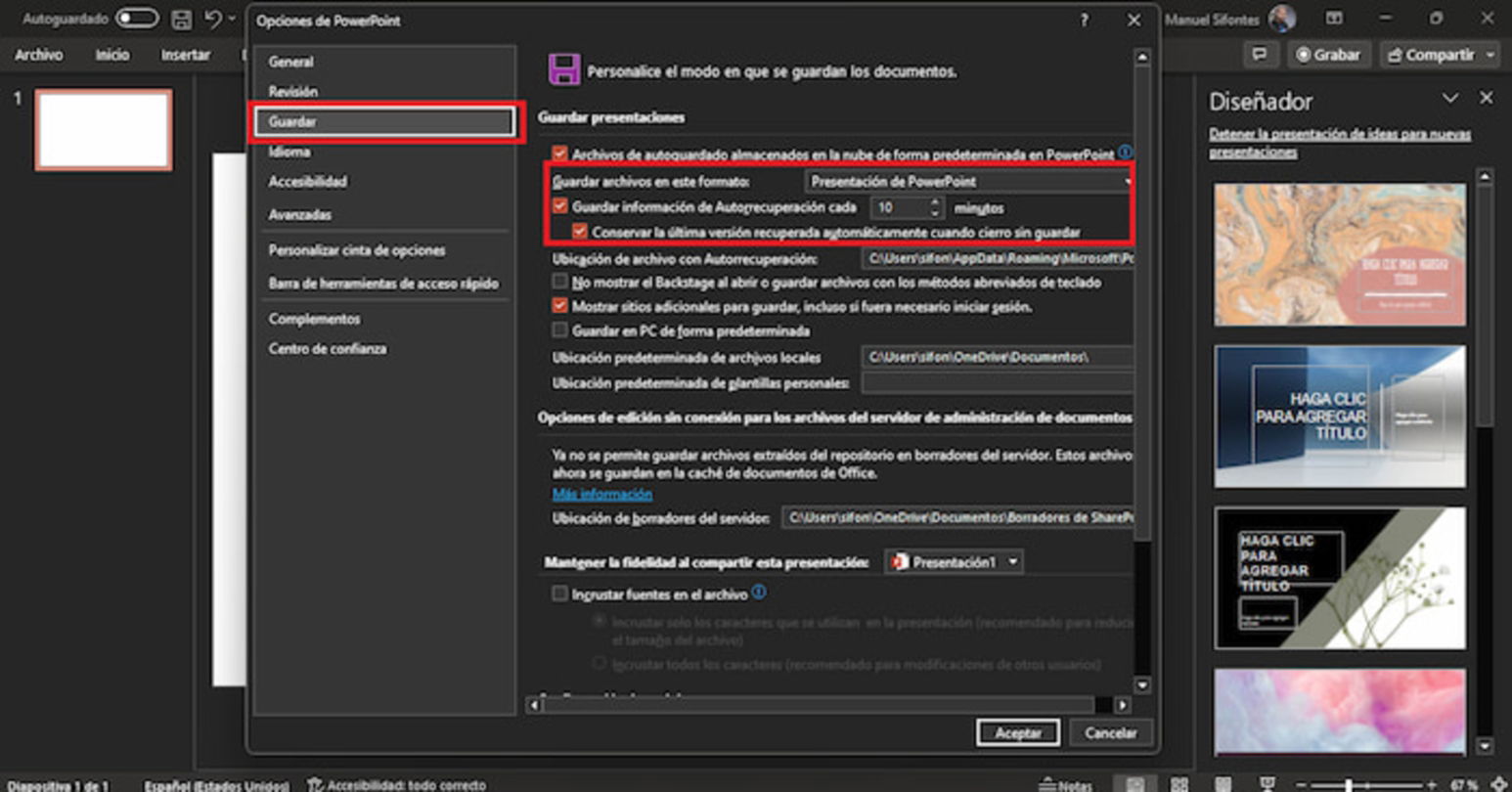Screen dimensions: 1512x792
Task: Click dialog vertical scrollbar up arrow
Action: click(x=1141, y=59)
